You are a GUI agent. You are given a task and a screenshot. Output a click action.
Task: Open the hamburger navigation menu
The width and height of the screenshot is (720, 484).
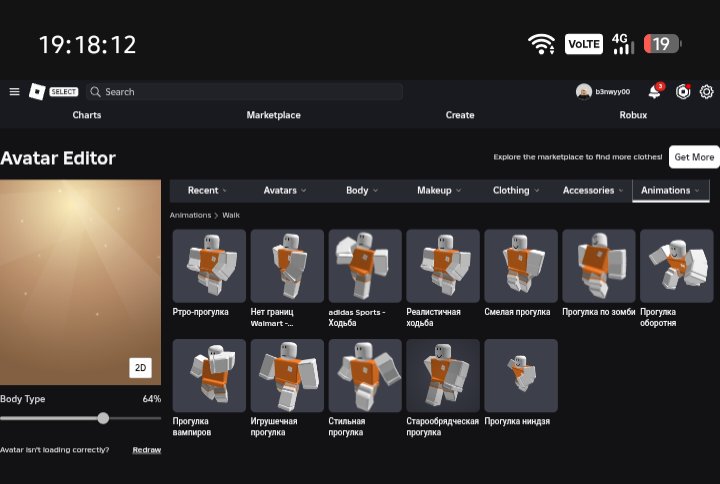click(14, 92)
